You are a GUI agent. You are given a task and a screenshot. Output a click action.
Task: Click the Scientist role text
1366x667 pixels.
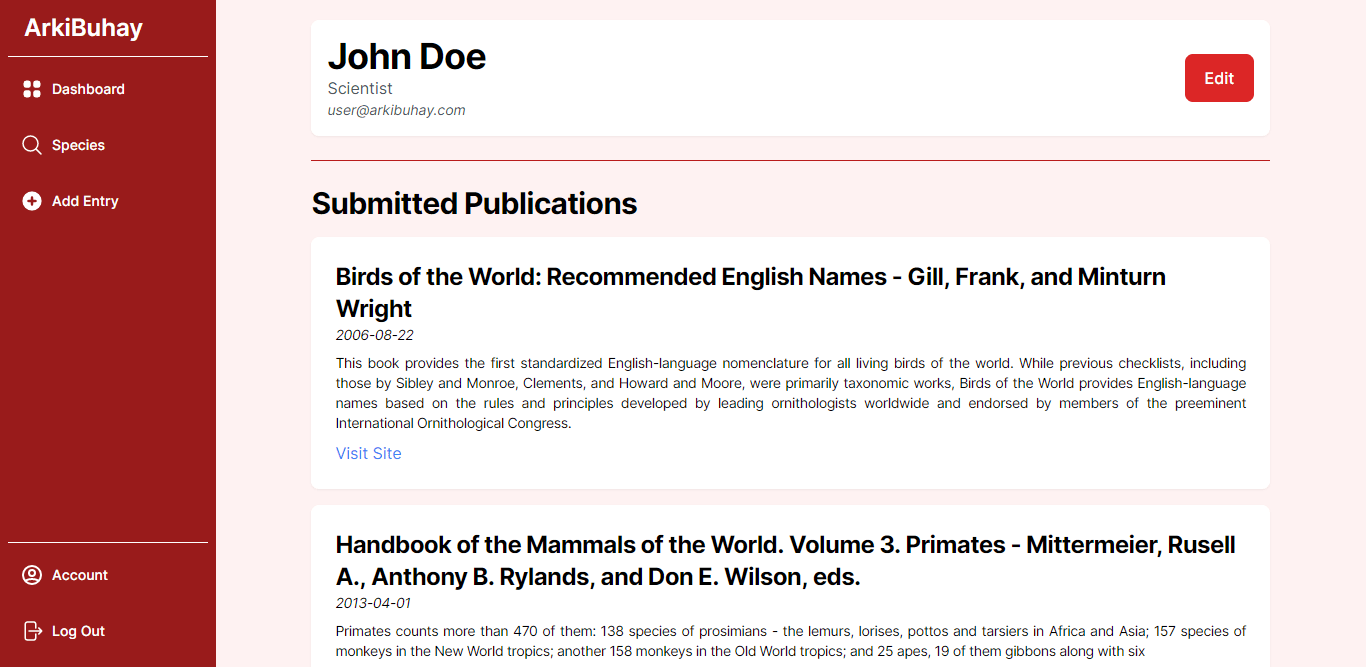click(x=360, y=89)
